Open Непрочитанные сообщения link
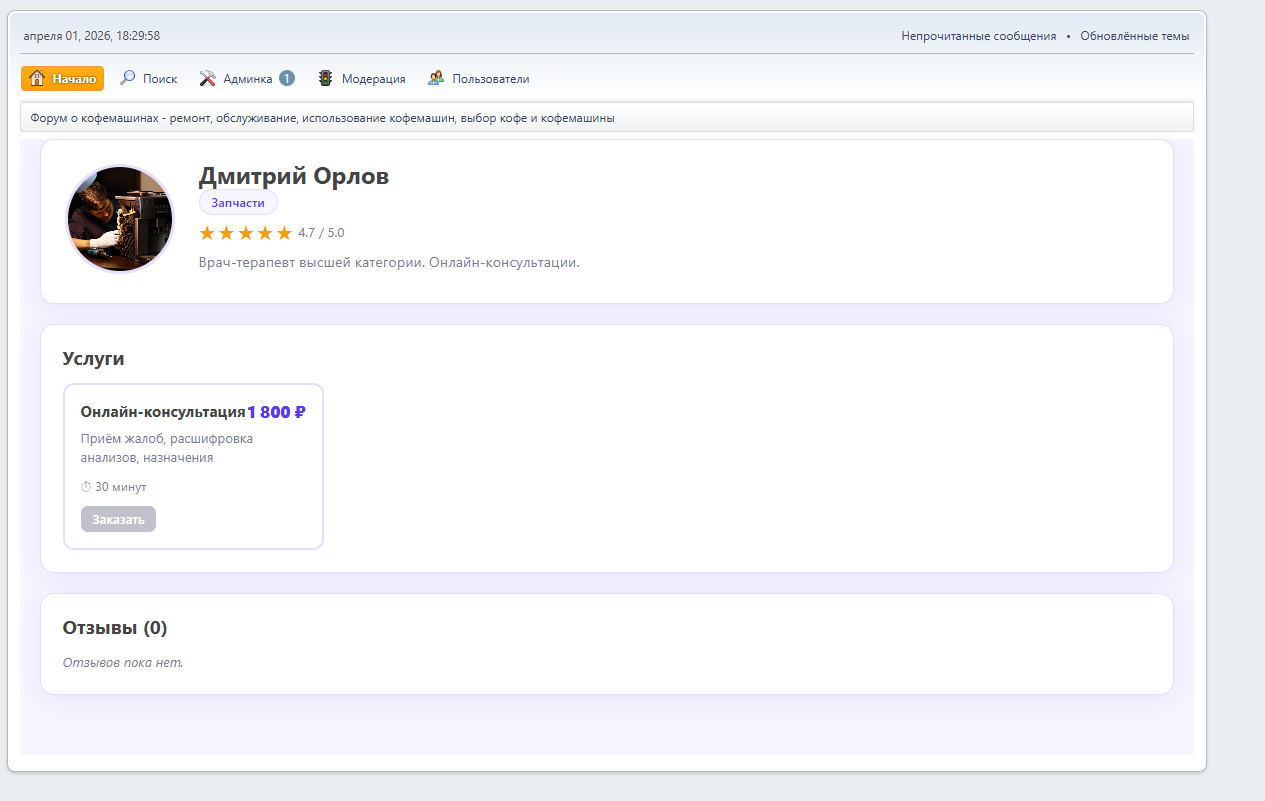 pyautogui.click(x=978, y=36)
